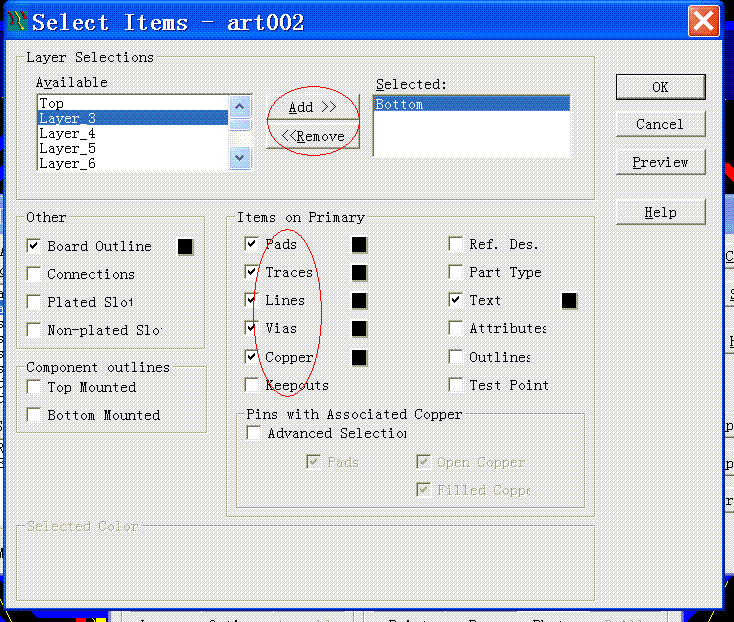The image size is (734, 622).
Task: Open the Preview button
Action: (661, 162)
